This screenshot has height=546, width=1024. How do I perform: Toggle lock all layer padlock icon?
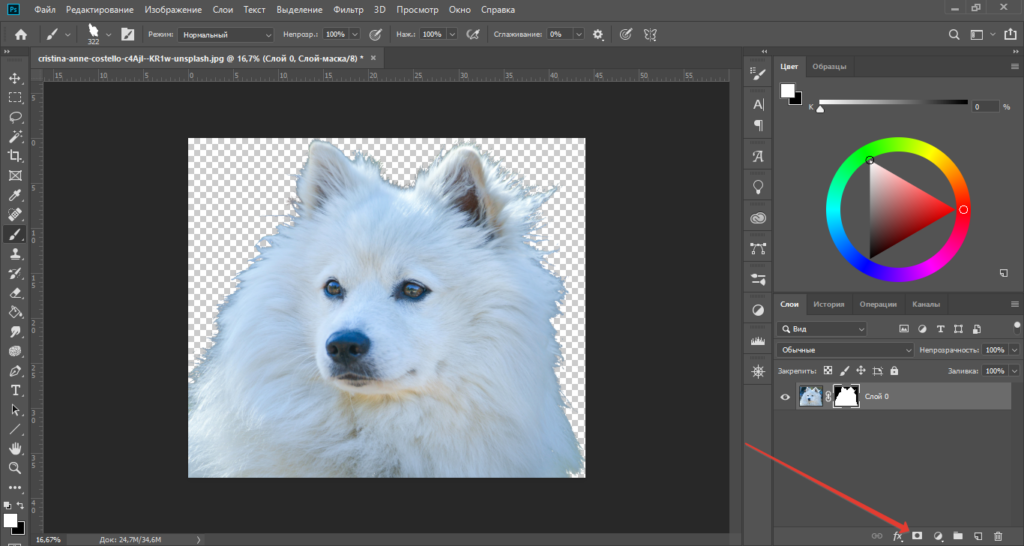pyautogui.click(x=896, y=371)
